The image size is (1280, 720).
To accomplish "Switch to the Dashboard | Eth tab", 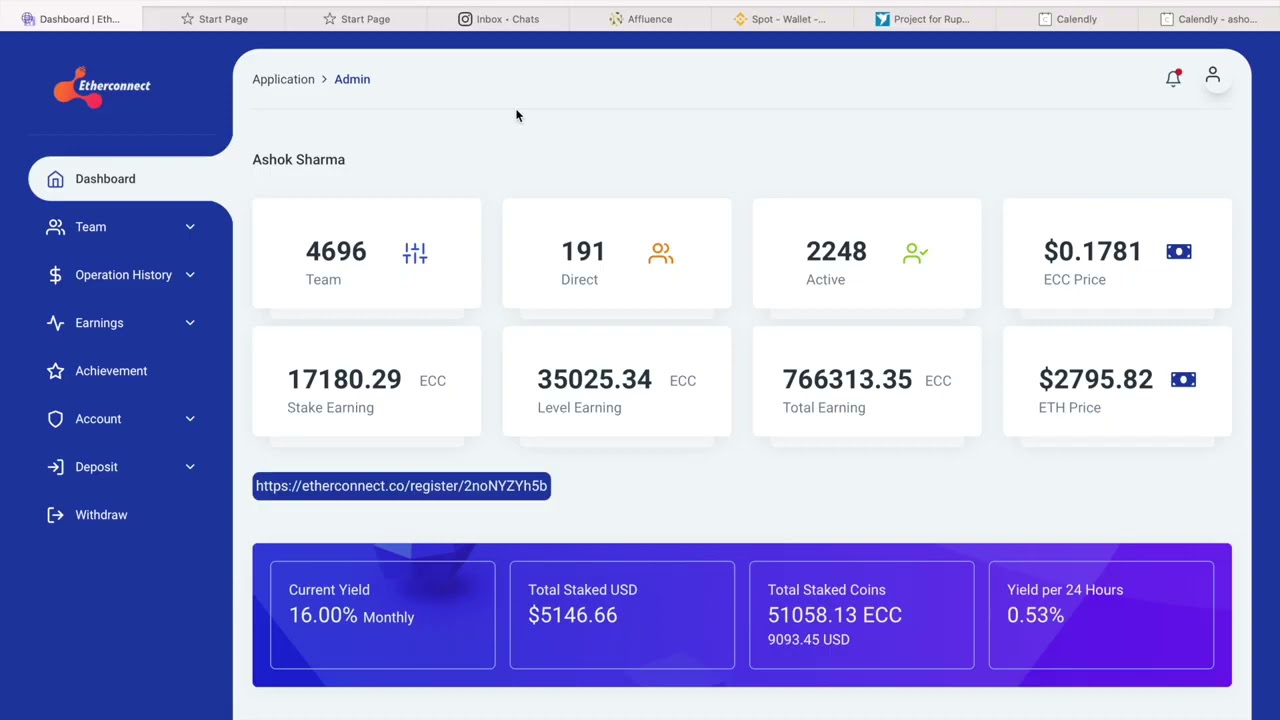I will (x=71, y=19).
